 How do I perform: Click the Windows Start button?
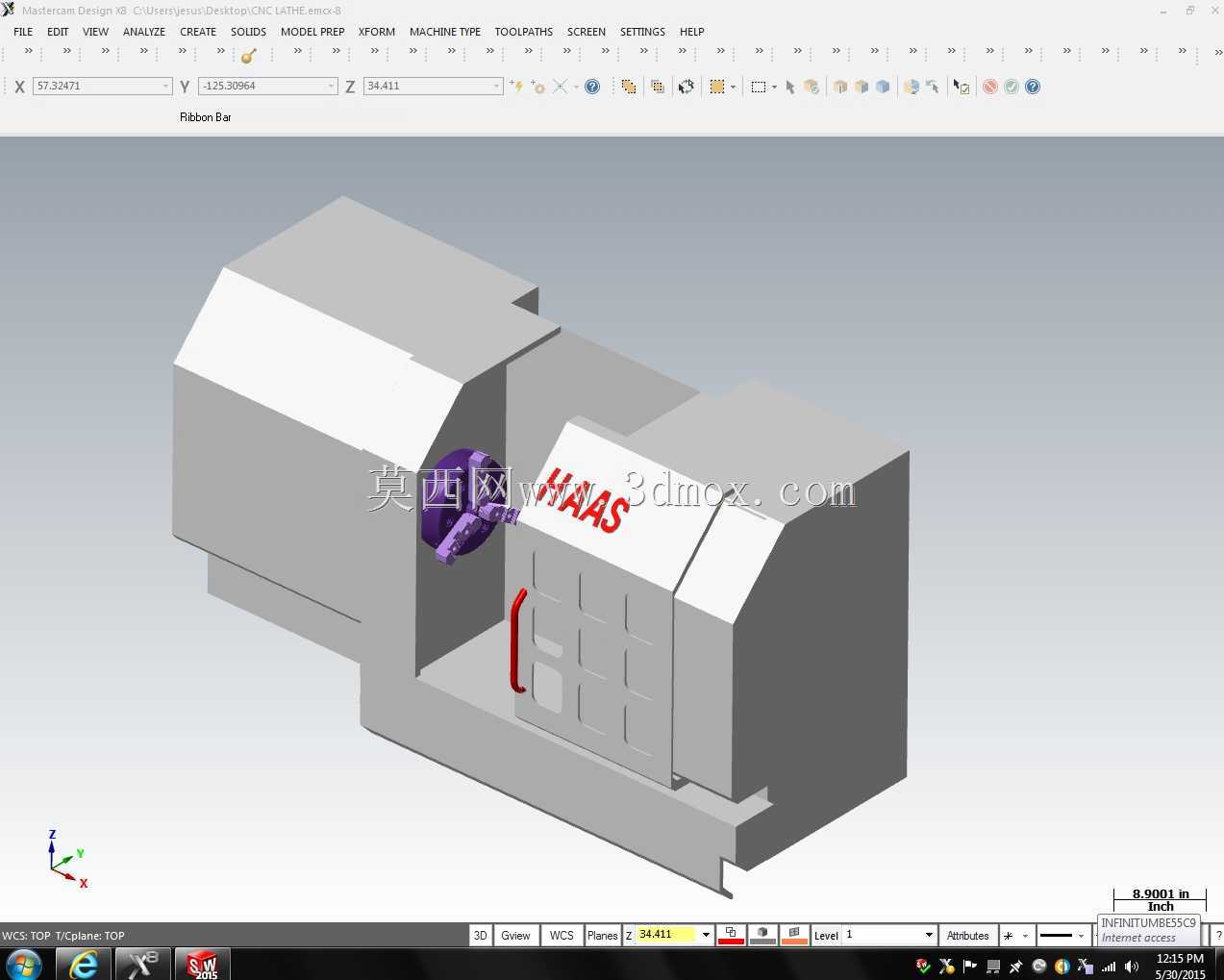coord(23,965)
